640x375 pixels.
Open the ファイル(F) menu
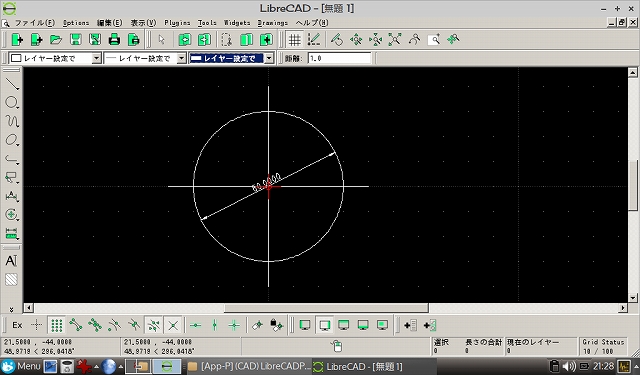pos(35,23)
